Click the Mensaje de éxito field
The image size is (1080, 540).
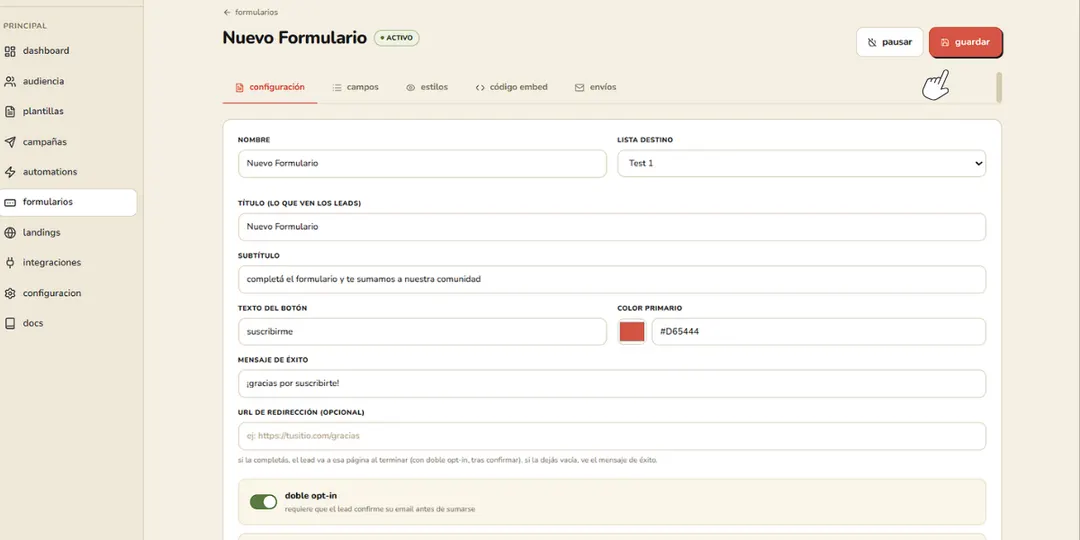[x=612, y=384]
